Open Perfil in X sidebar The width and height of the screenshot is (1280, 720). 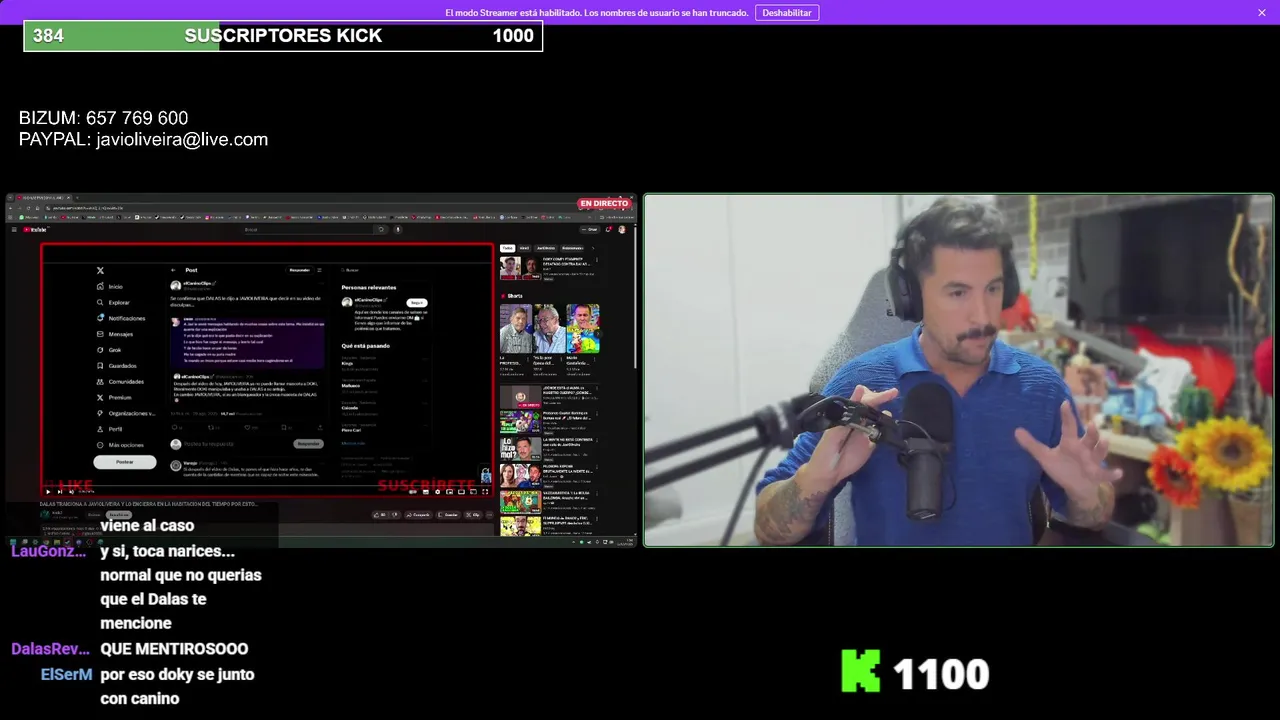(x=110, y=429)
